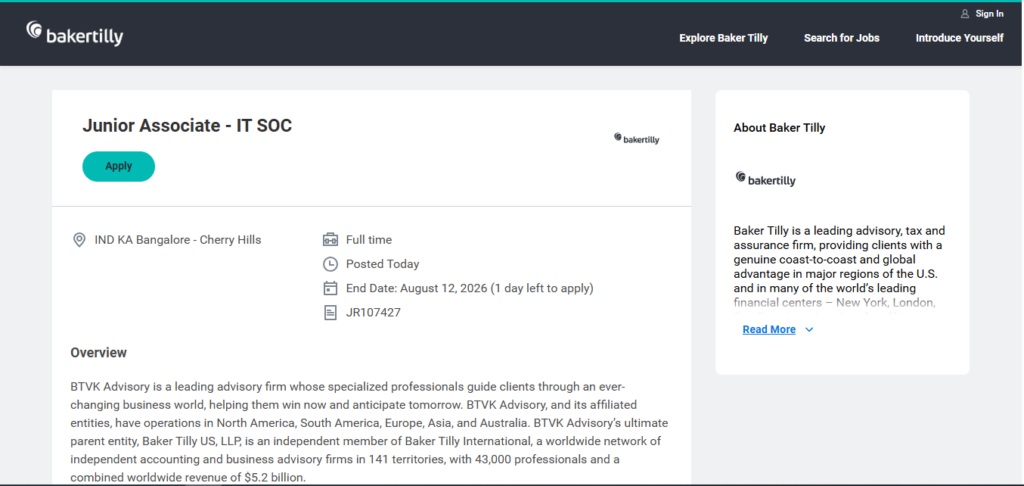
Task: Click the calendar icon beside End Date
Action: click(330, 288)
